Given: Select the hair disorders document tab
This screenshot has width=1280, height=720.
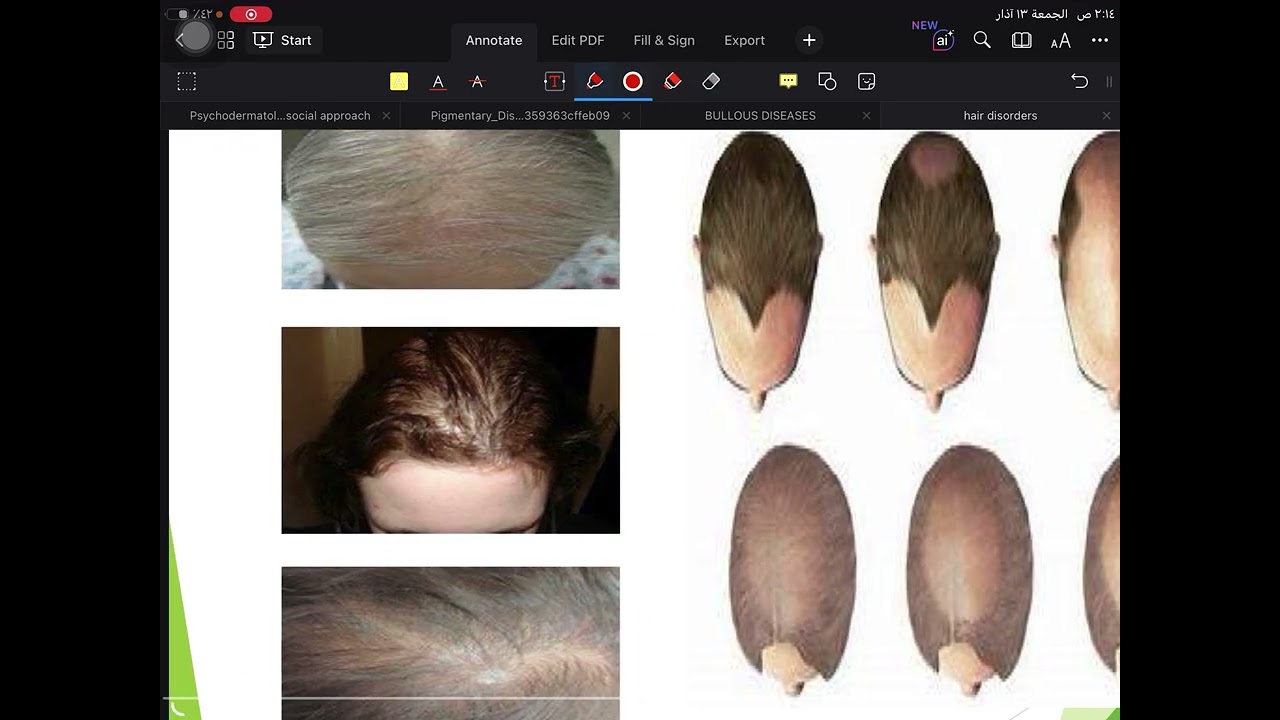Looking at the screenshot, I should click(x=1000, y=115).
